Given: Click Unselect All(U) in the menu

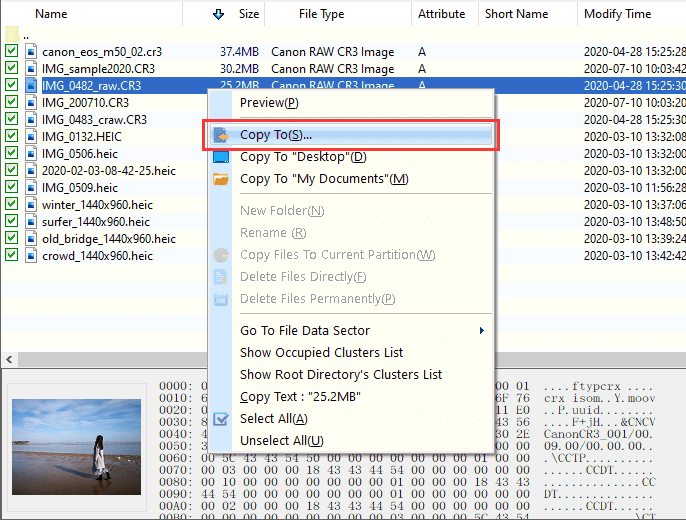Looking at the screenshot, I should coord(281,441).
